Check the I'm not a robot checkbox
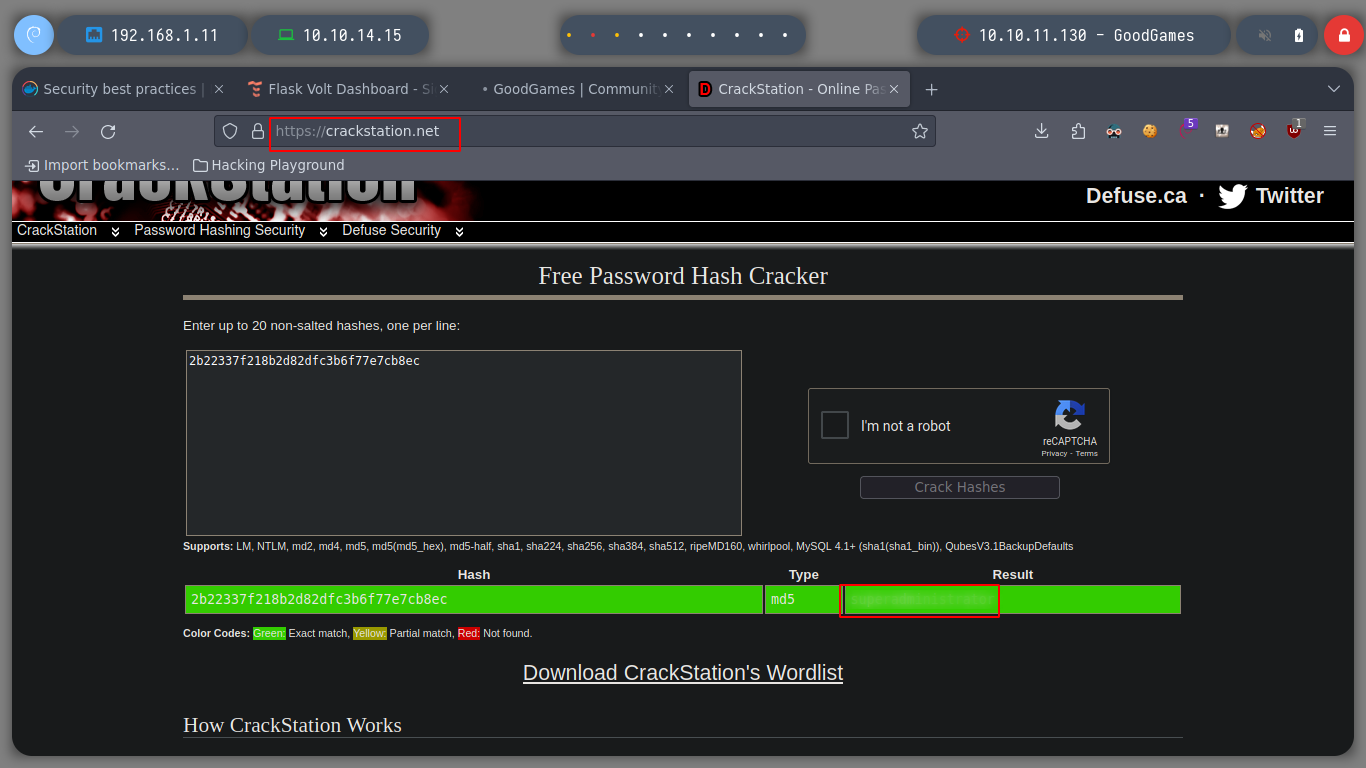This screenshot has height=768, width=1366. click(835, 425)
